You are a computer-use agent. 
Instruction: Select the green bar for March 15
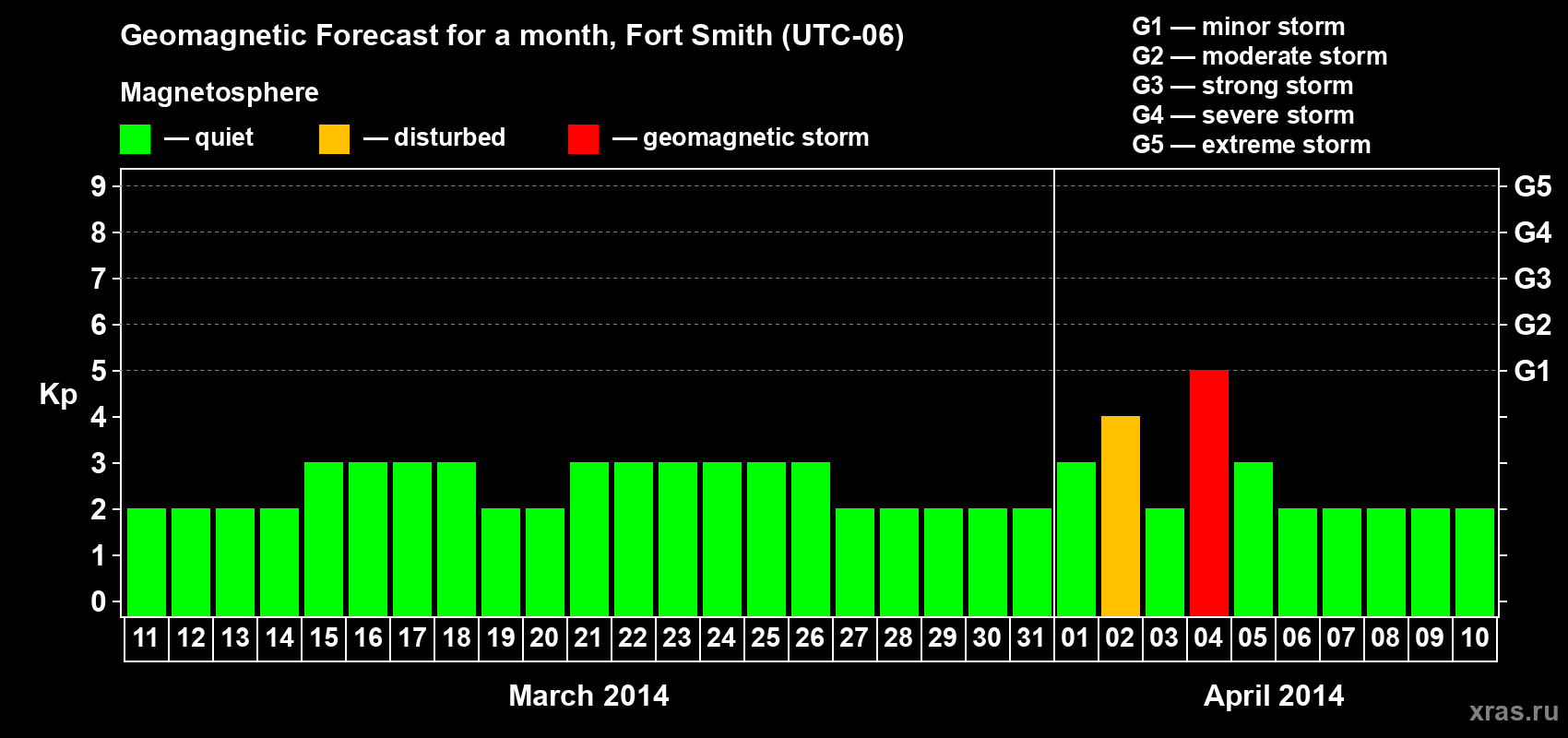pos(324,539)
